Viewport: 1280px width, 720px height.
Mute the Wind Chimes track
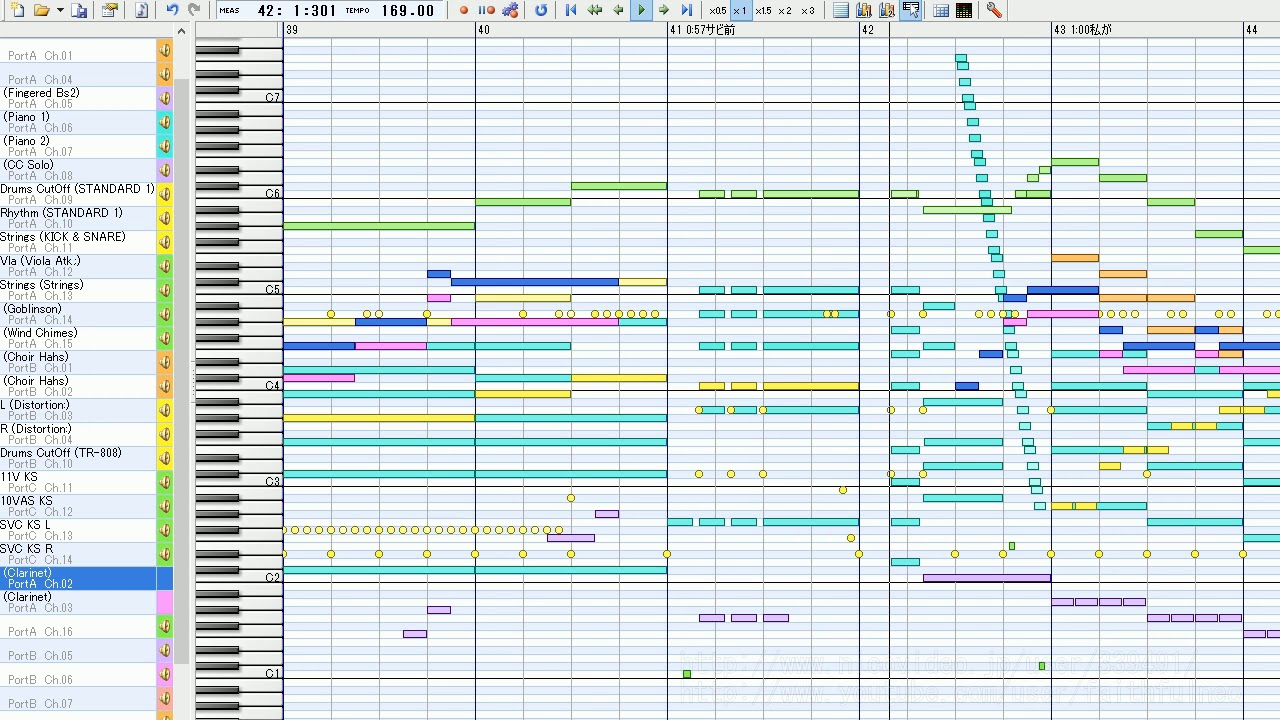165,338
